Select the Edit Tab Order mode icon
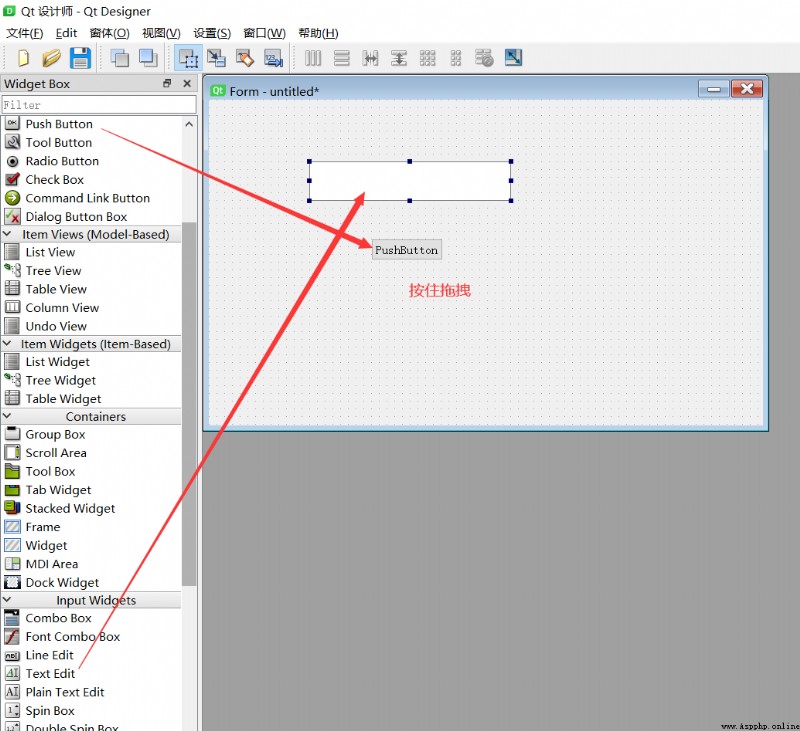Viewport: 800px width, 731px height. click(273, 58)
